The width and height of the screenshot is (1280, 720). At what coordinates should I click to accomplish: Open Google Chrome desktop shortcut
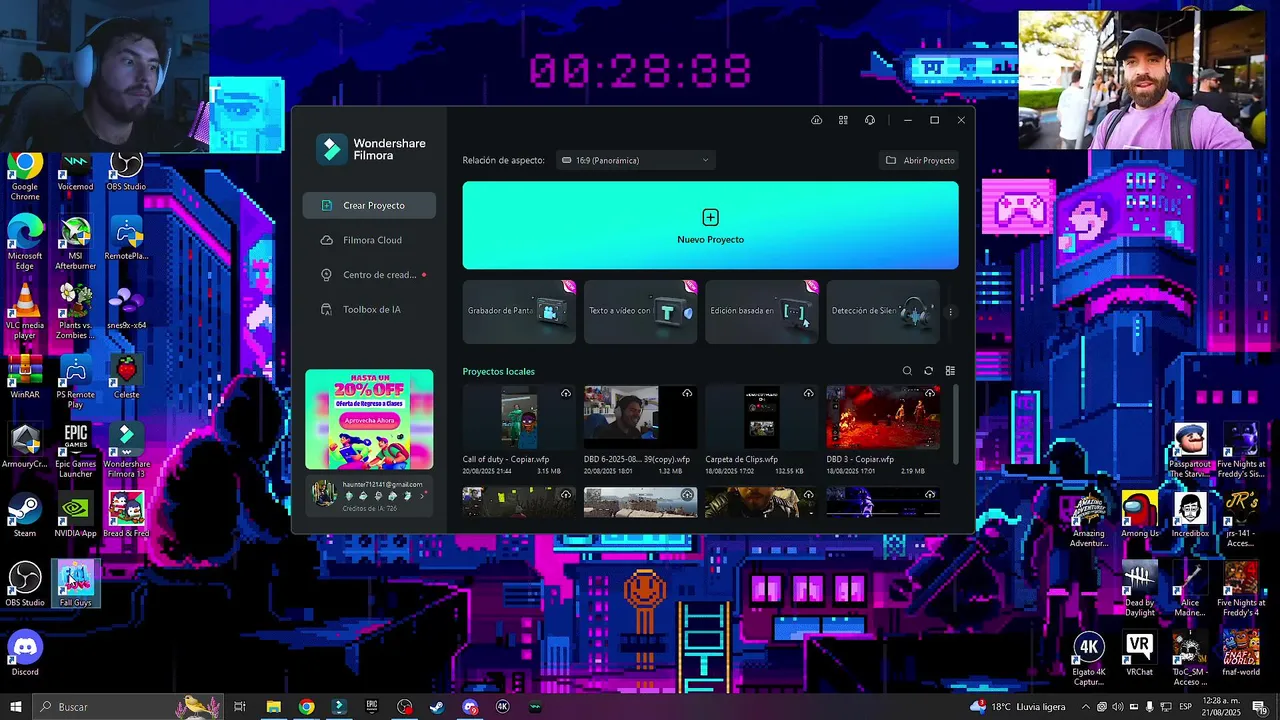(25, 175)
